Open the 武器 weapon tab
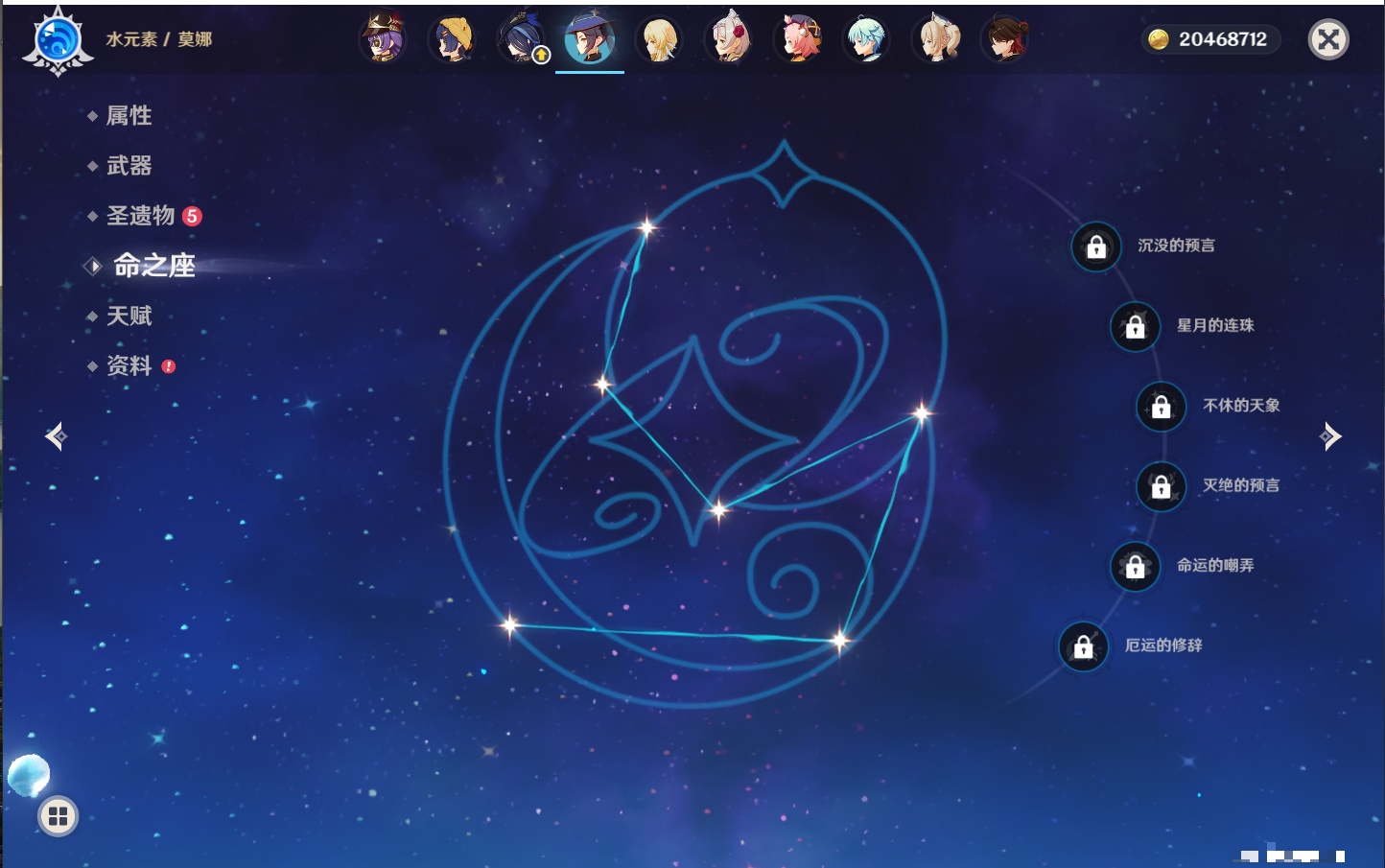1385x868 pixels. (129, 166)
